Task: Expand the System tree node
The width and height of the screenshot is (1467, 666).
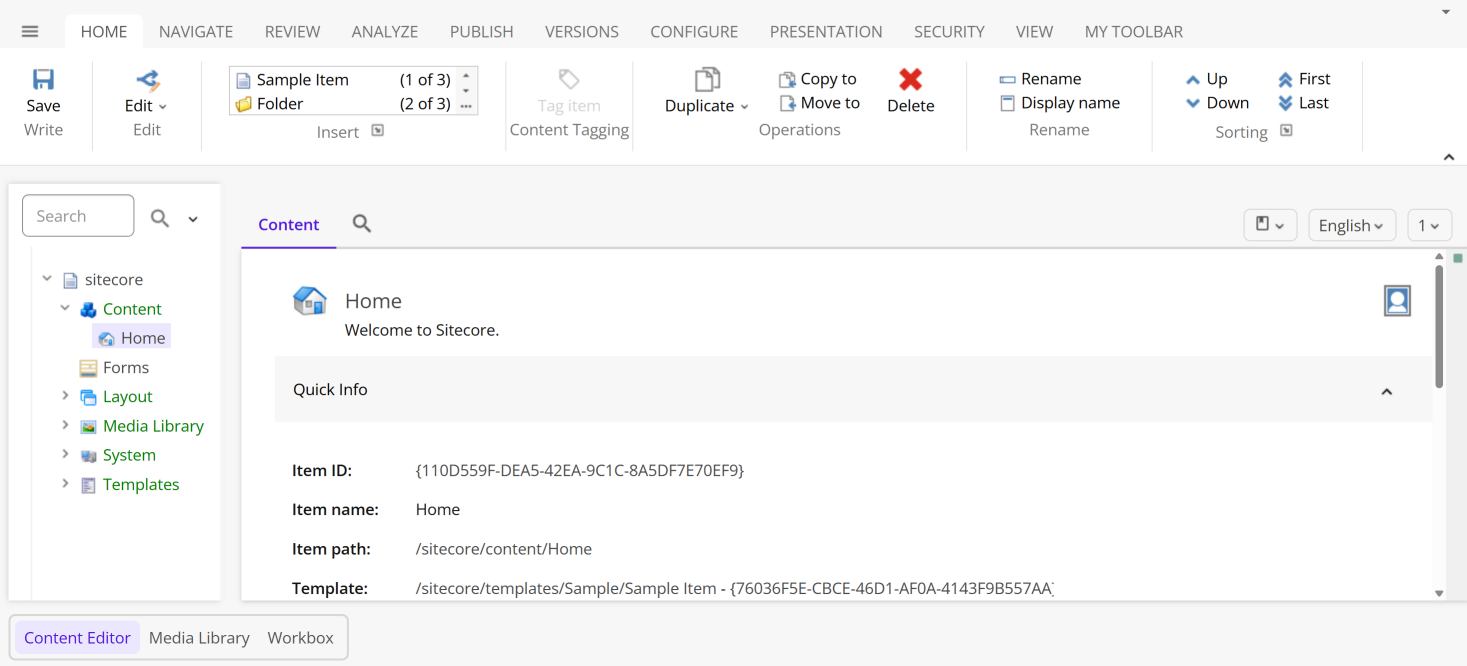Action: pos(65,454)
